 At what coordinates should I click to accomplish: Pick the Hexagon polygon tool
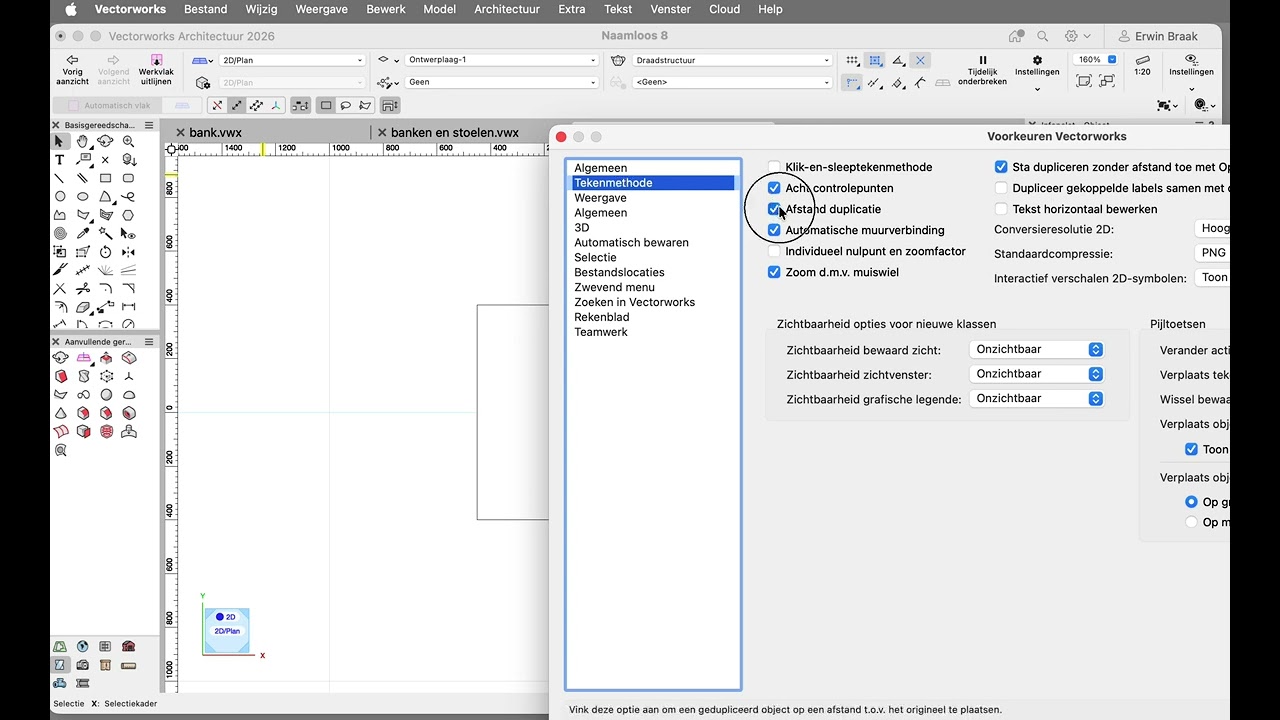[128, 215]
